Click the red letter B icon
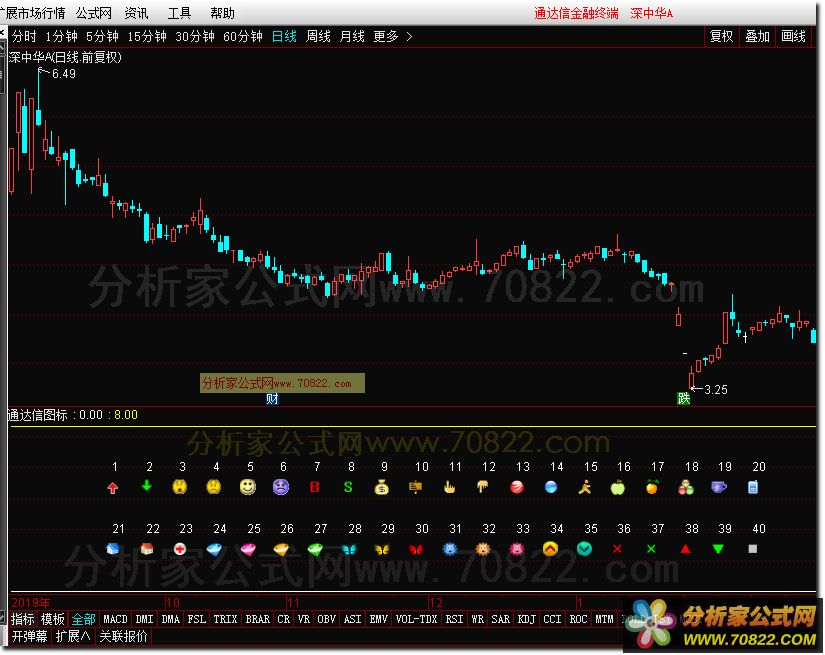 314,487
